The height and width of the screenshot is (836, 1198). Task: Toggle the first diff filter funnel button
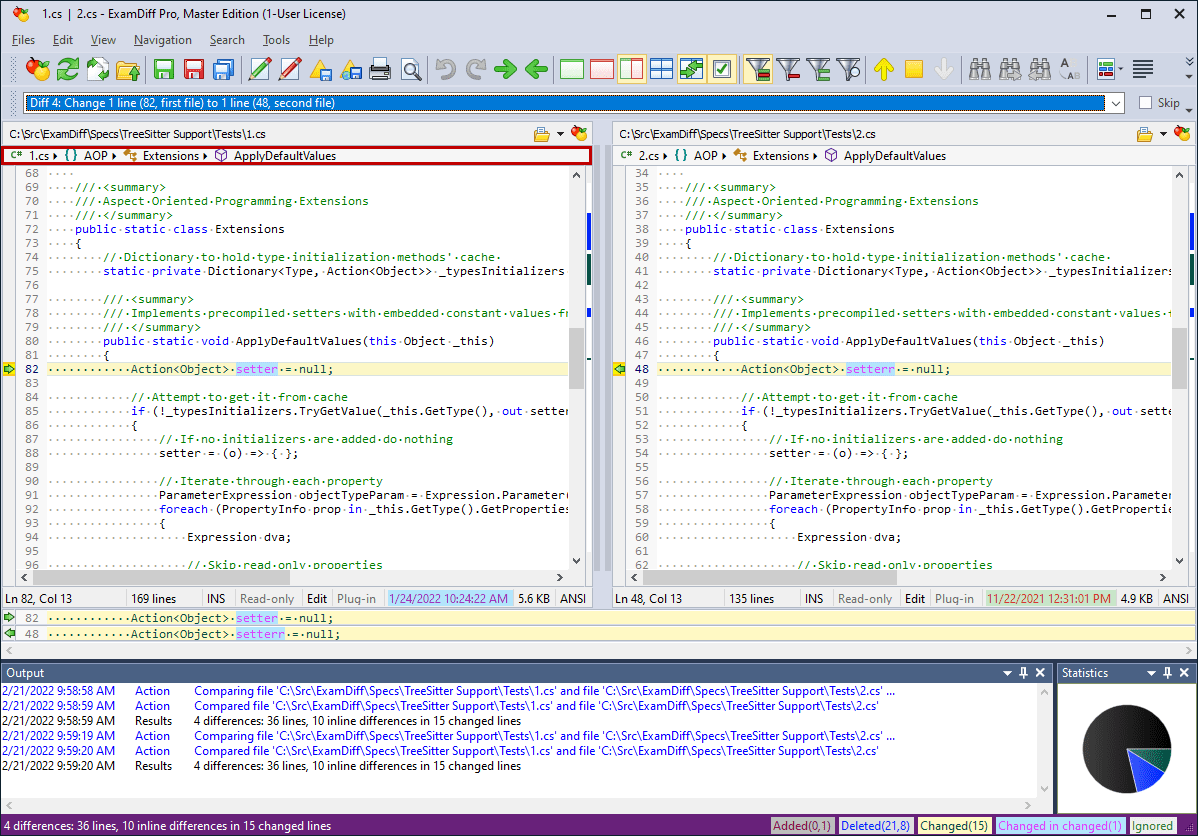[758, 69]
